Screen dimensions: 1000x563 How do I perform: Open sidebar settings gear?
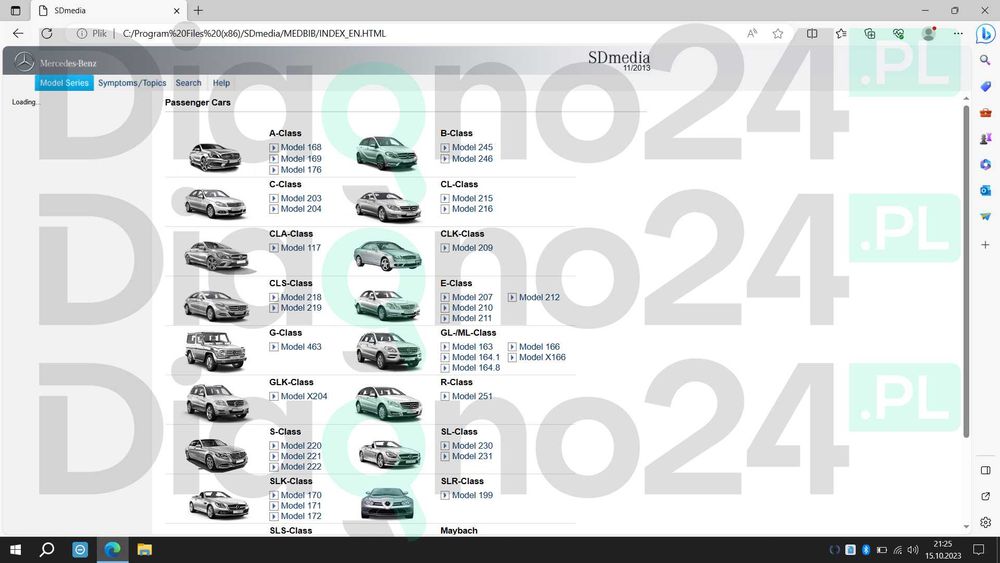[x=985, y=523]
